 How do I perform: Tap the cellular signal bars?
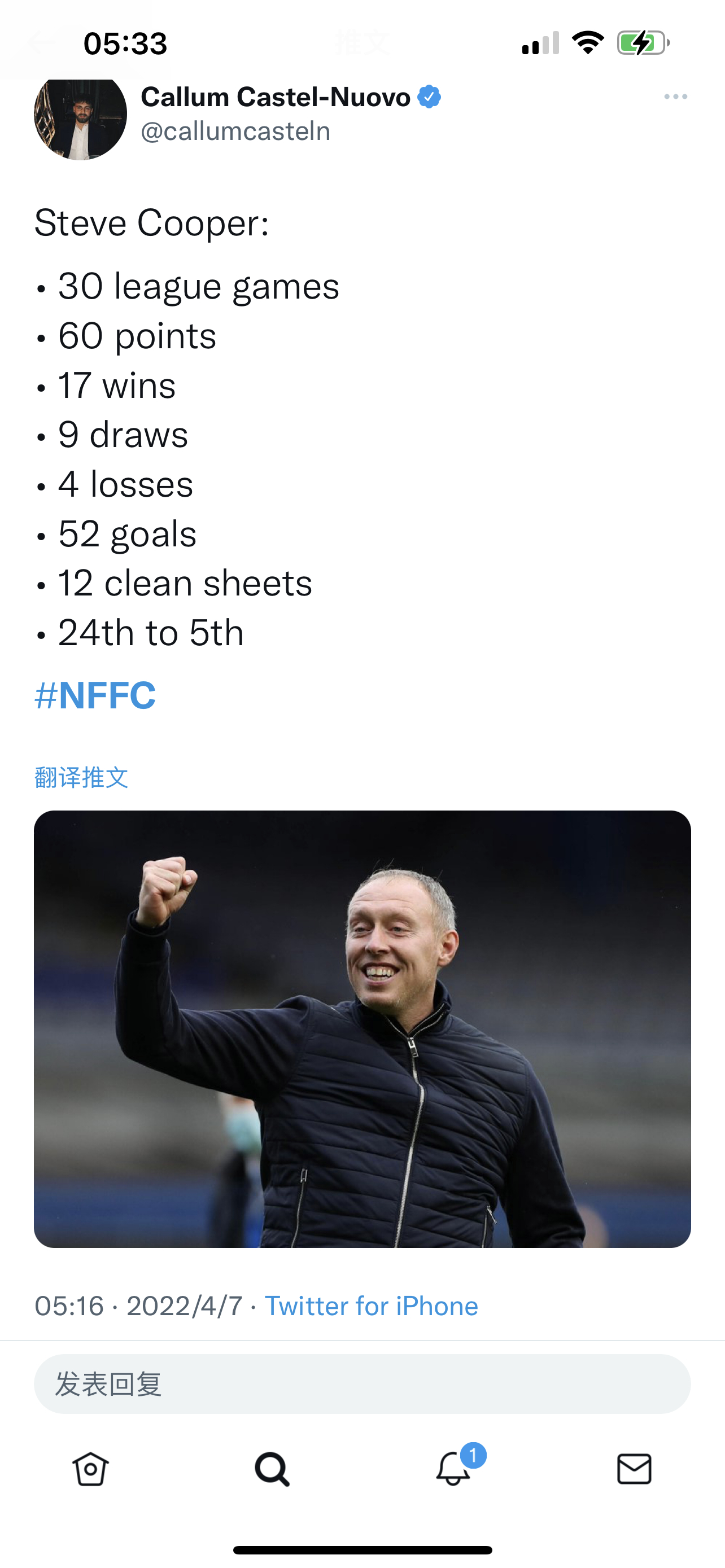click(540, 43)
